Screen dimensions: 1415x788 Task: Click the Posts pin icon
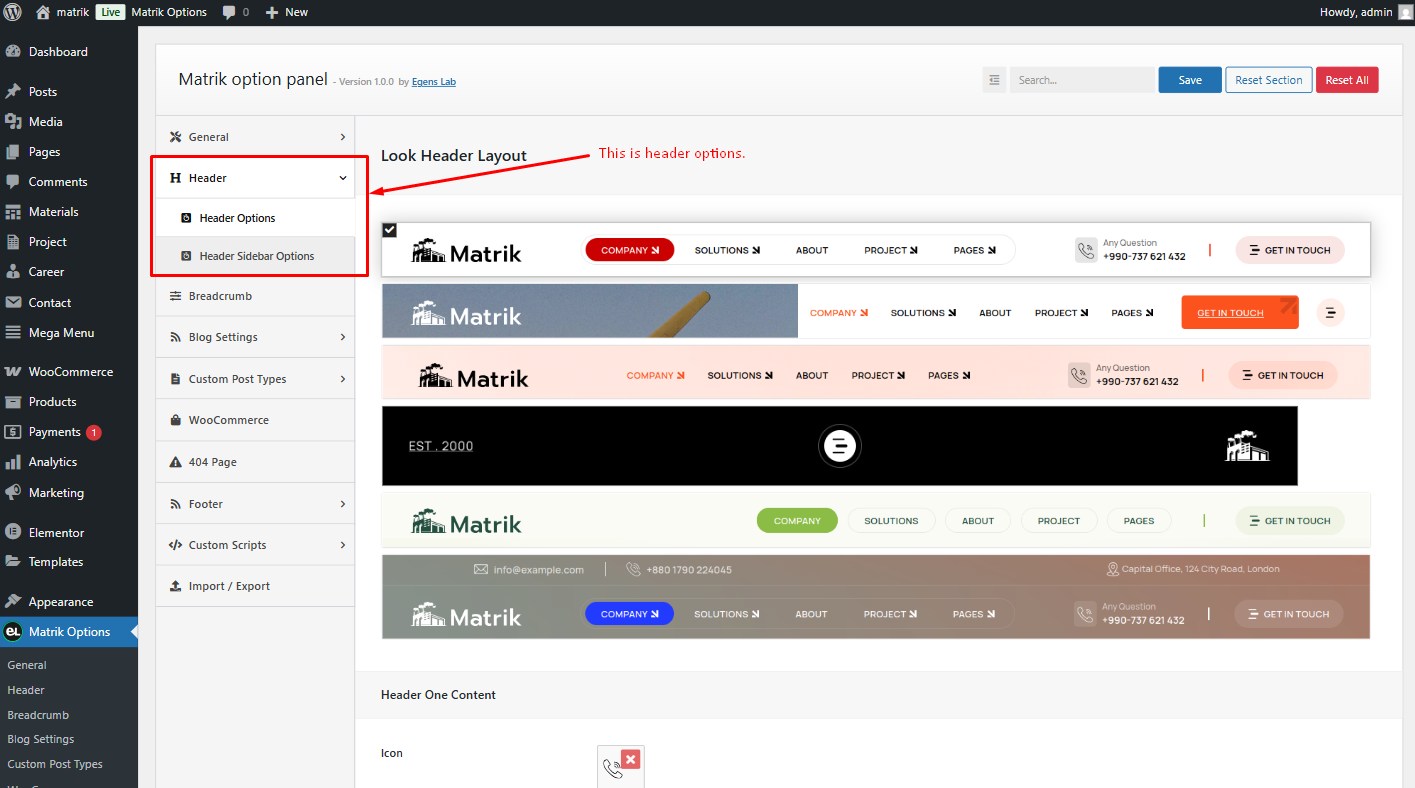[13, 91]
